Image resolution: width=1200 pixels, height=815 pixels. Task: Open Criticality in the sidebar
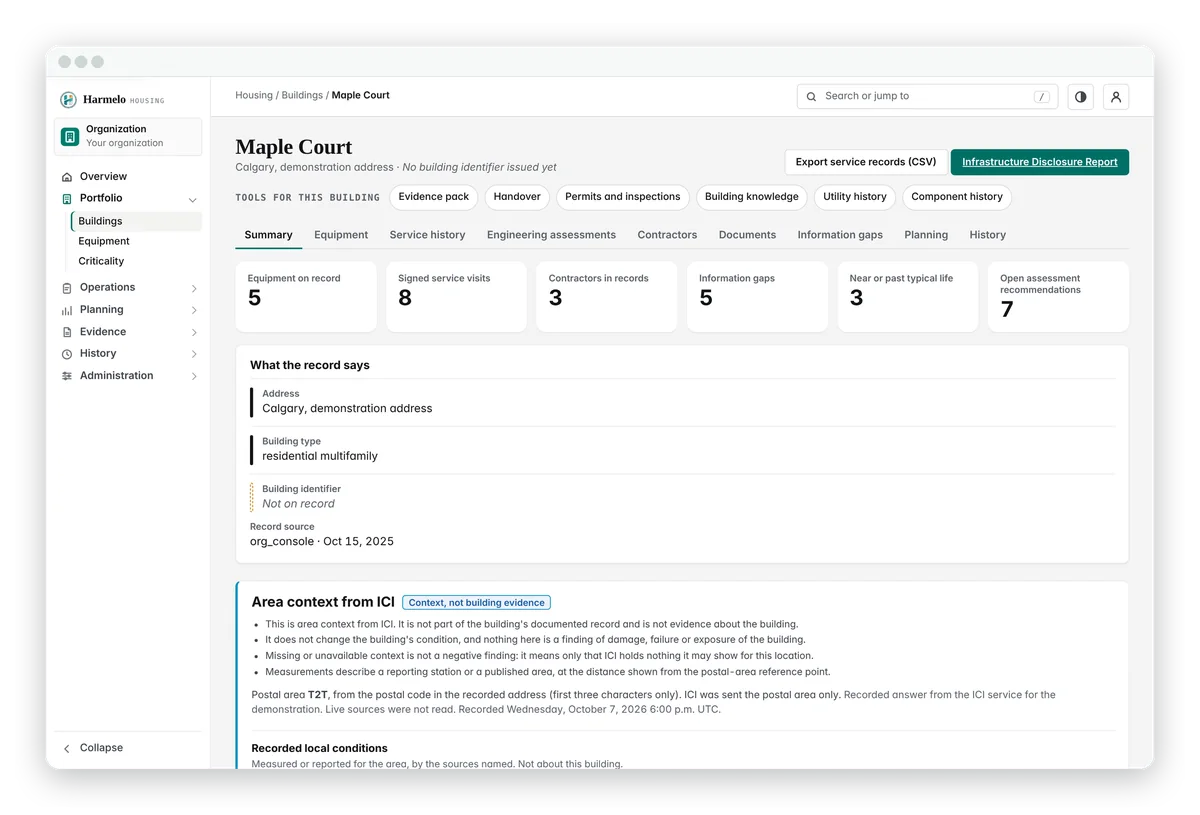pyautogui.click(x=101, y=261)
